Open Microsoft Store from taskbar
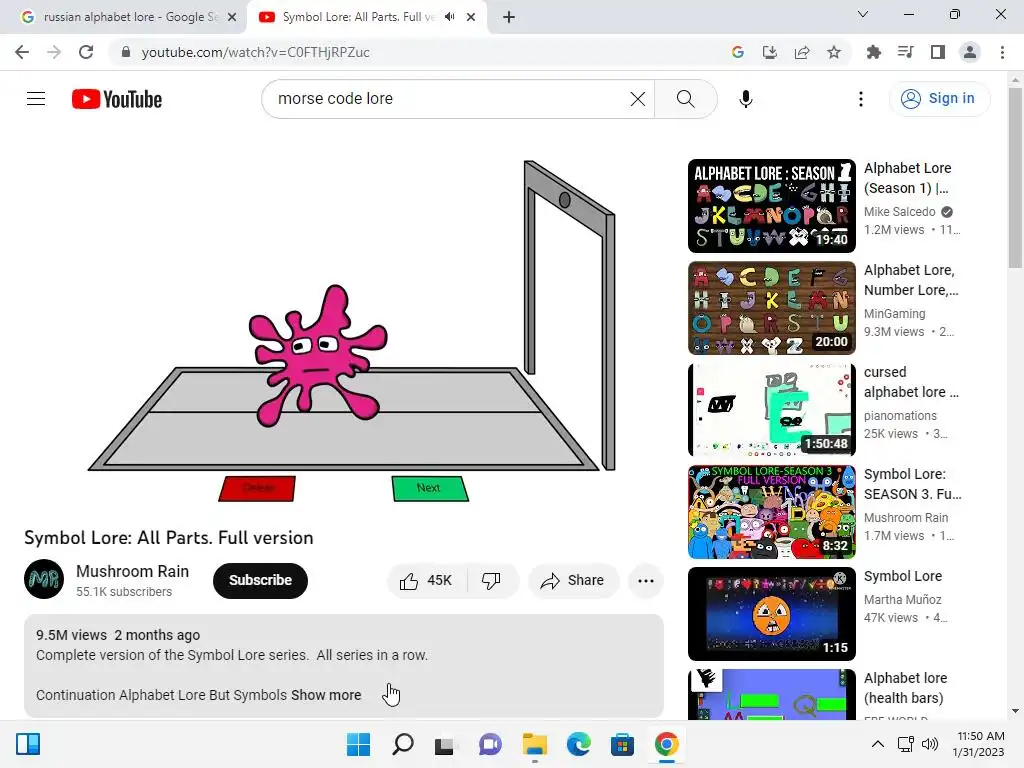This screenshot has width=1024, height=768. pyautogui.click(x=622, y=744)
